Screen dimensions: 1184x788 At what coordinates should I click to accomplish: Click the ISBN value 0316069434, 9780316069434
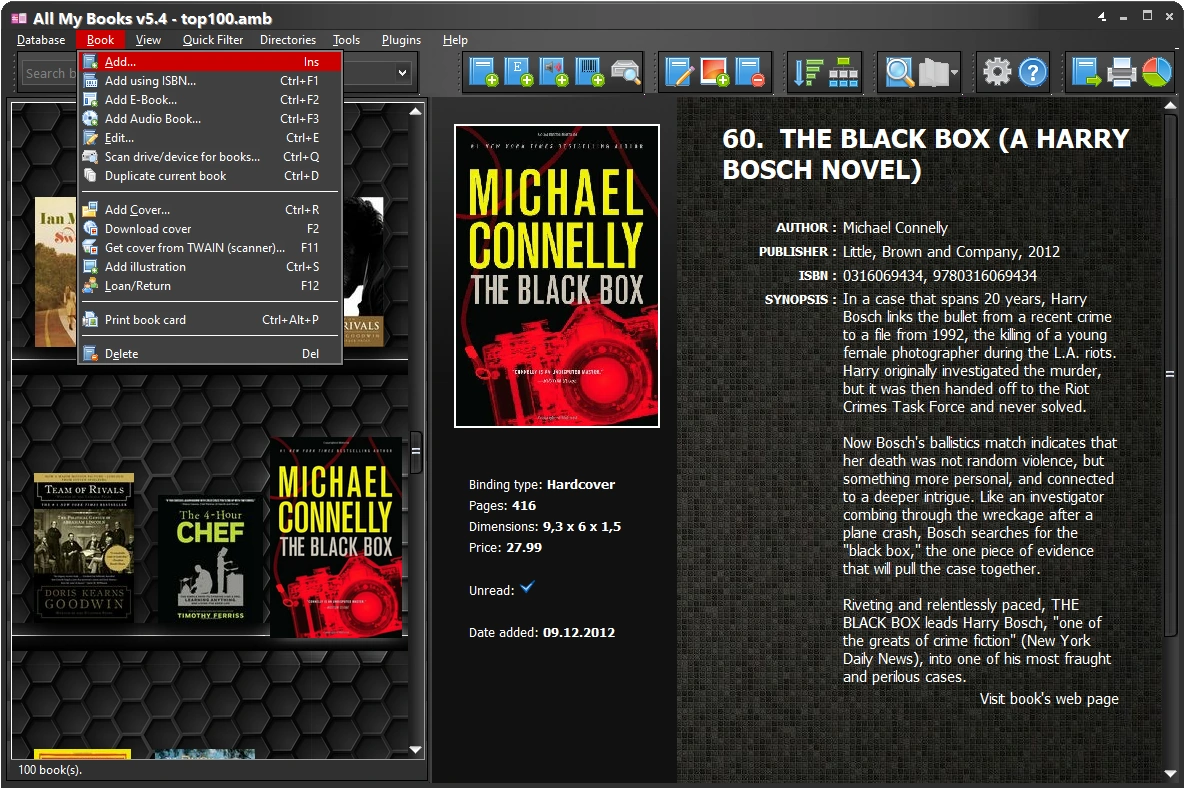(x=940, y=276)
